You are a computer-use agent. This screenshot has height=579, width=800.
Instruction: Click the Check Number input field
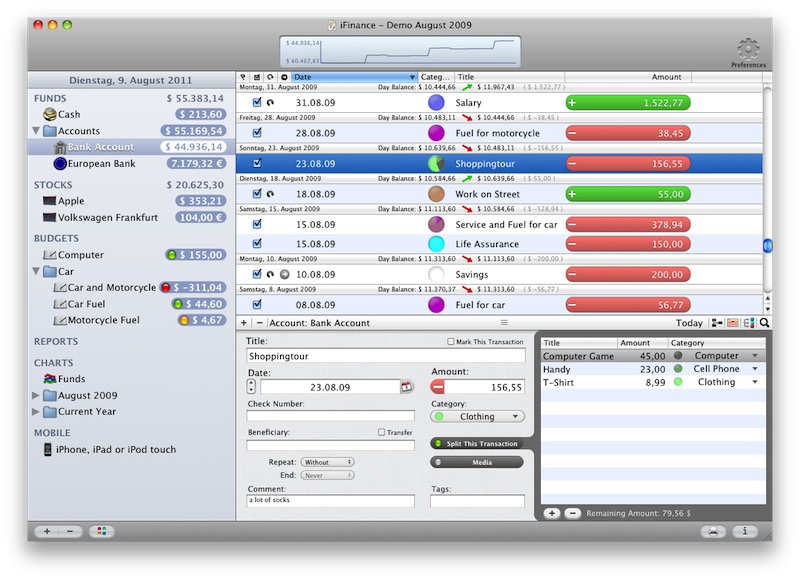click(330, 416)
